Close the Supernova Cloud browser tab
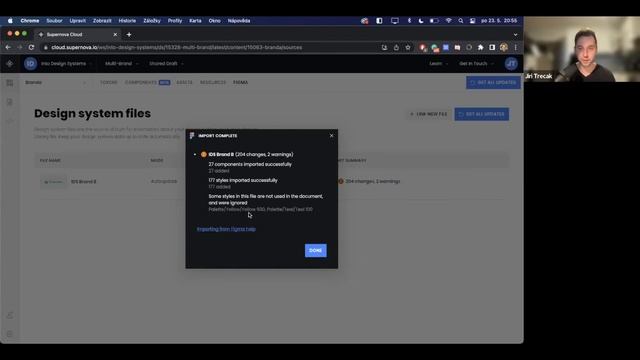Screen dimensions: 640x360 coord(115,35)
